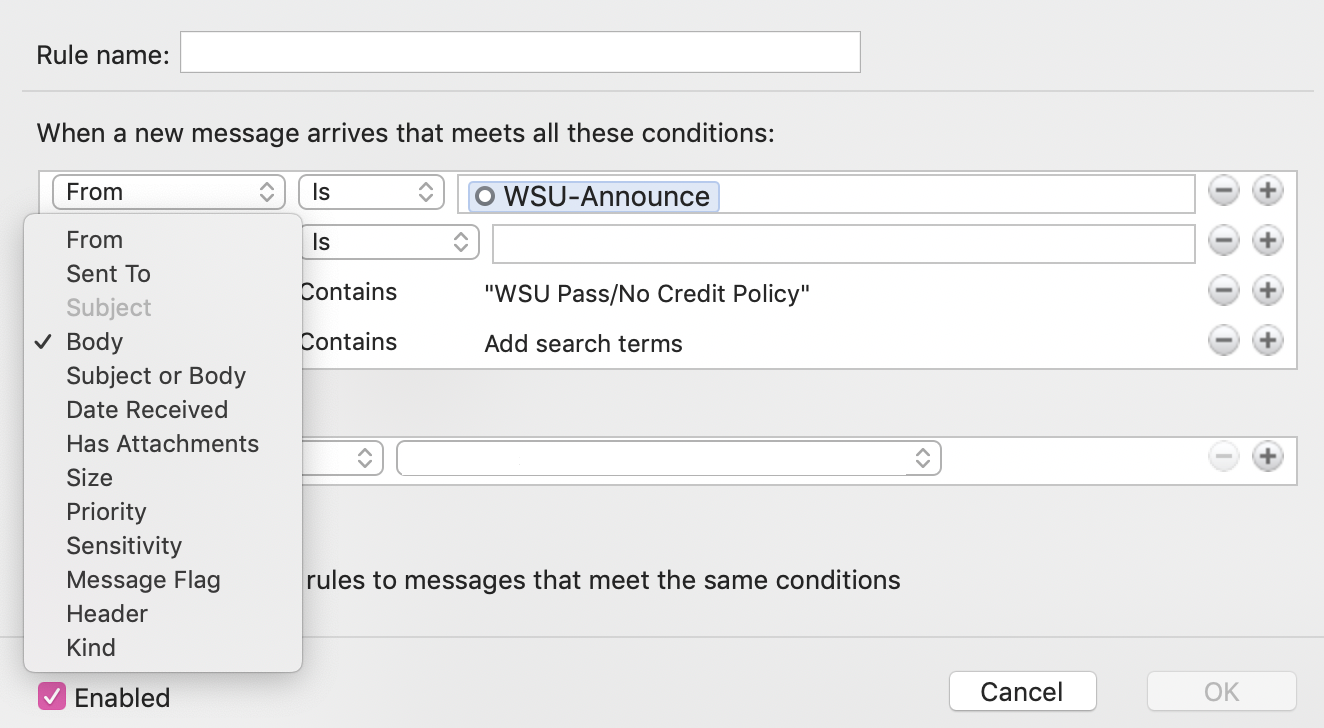Viewport: 1324px width, 728px height.
Task: Select the "Message Flag" menu option
Action: [x=143, y=580]
